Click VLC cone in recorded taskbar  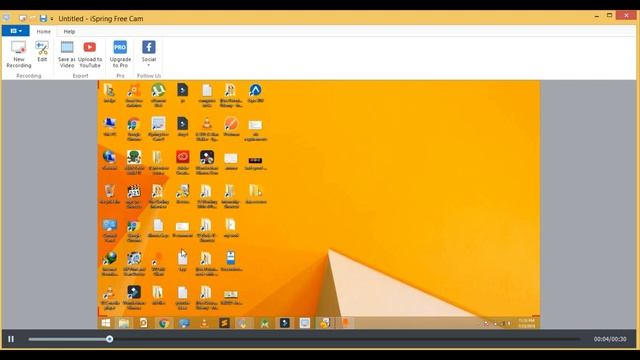click(x=204, y=323)
